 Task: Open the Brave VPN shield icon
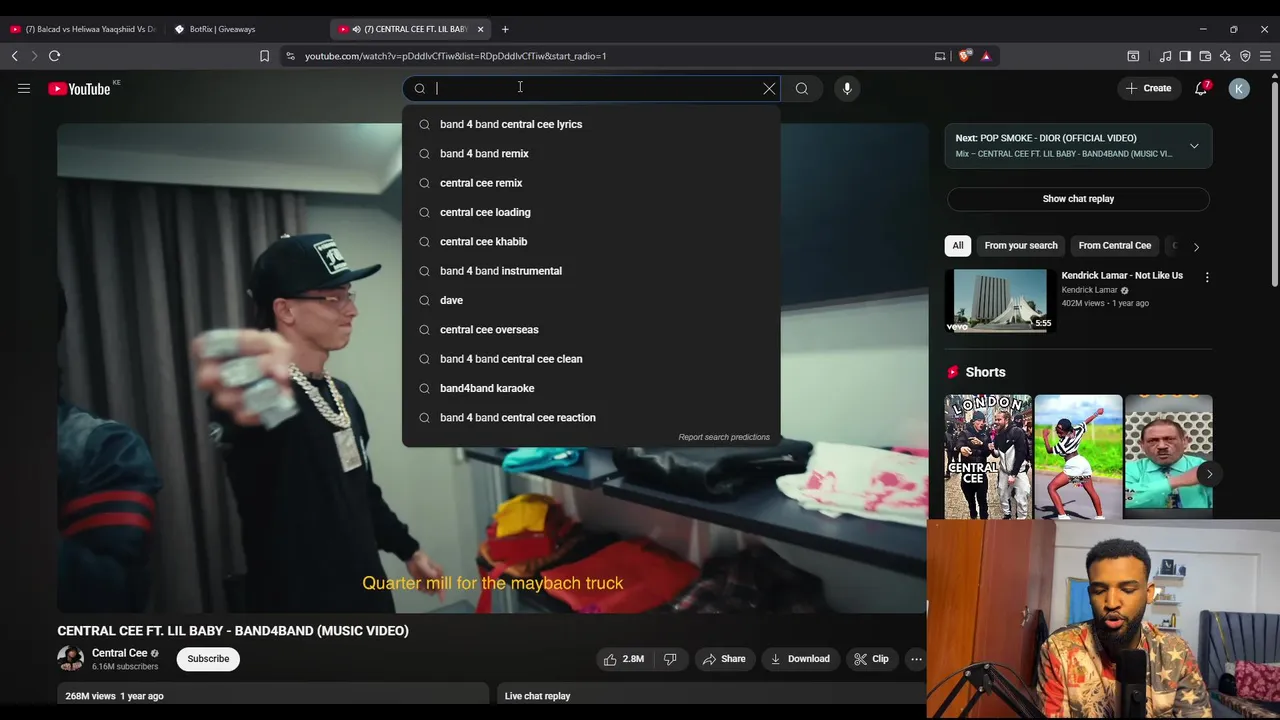click(x=1245, y=56)
